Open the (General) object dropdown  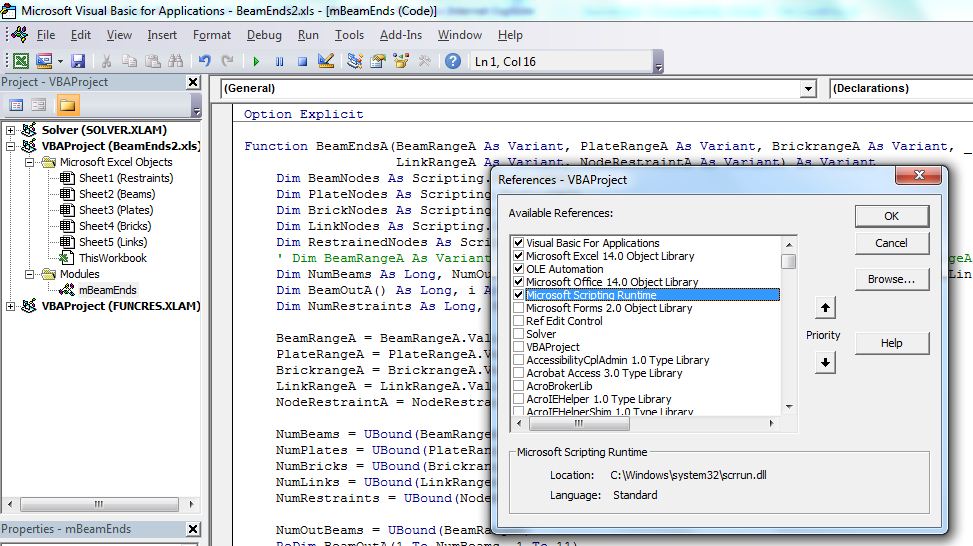(x=808, y=89)
